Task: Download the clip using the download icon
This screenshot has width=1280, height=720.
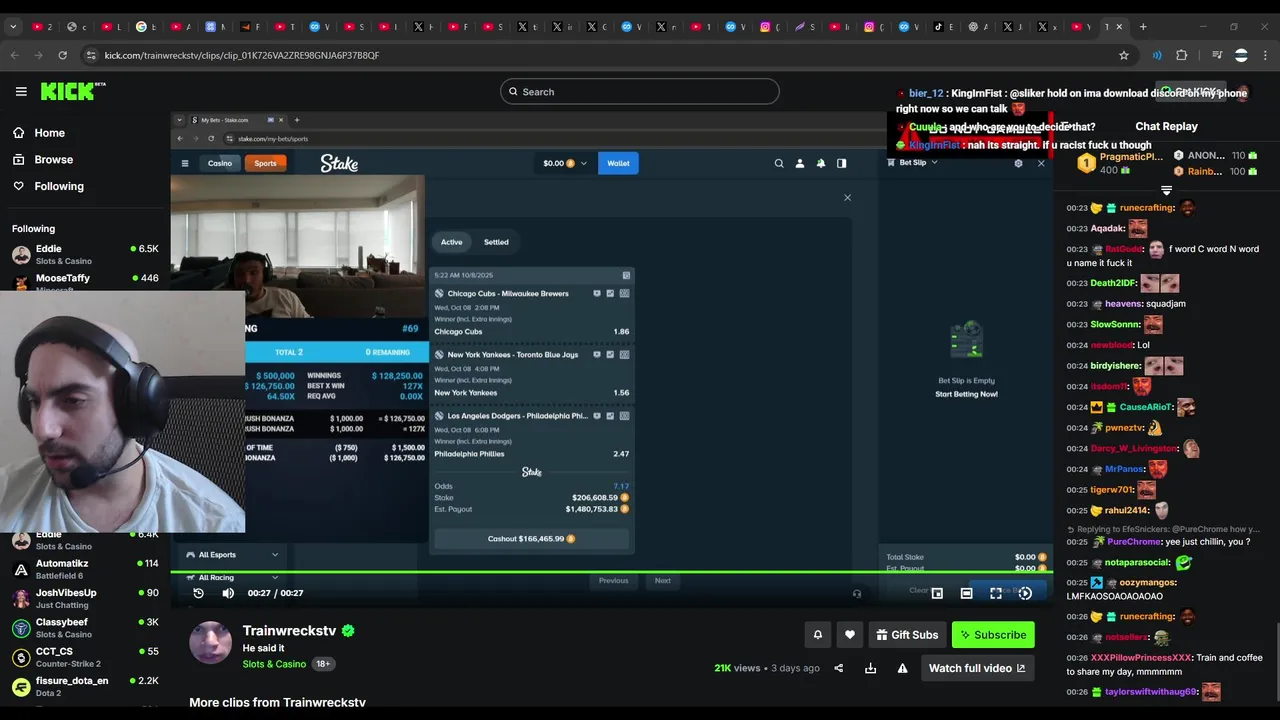Action: (870, 668)
